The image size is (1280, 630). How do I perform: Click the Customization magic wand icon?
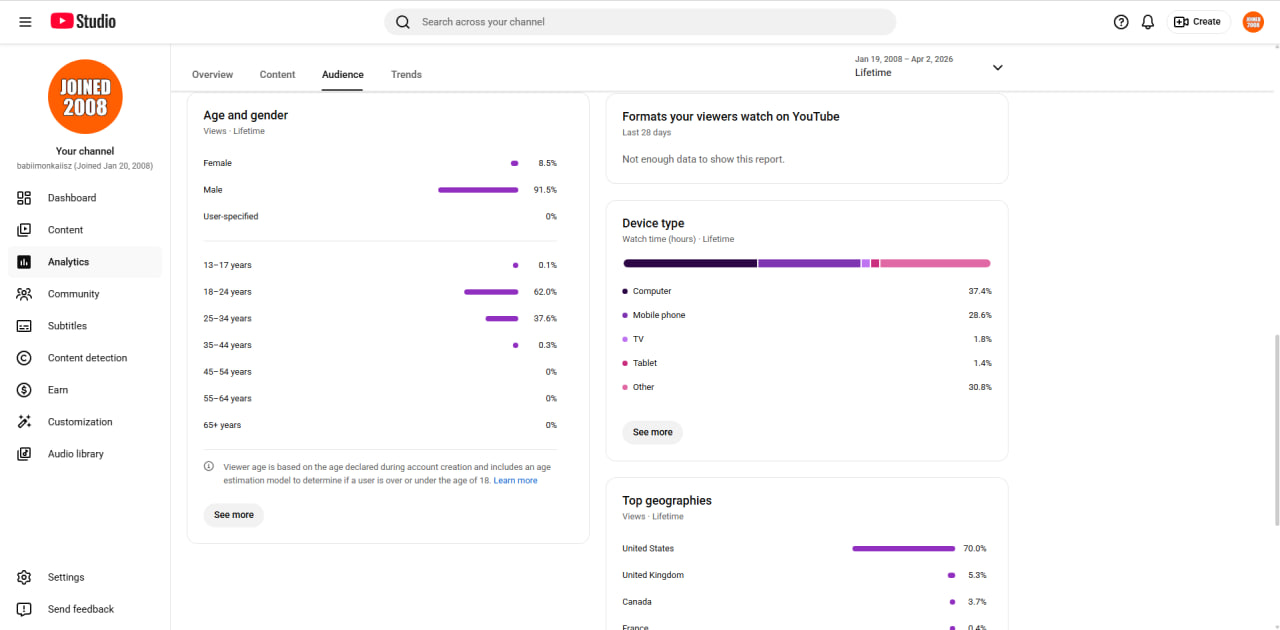[24, 422]
